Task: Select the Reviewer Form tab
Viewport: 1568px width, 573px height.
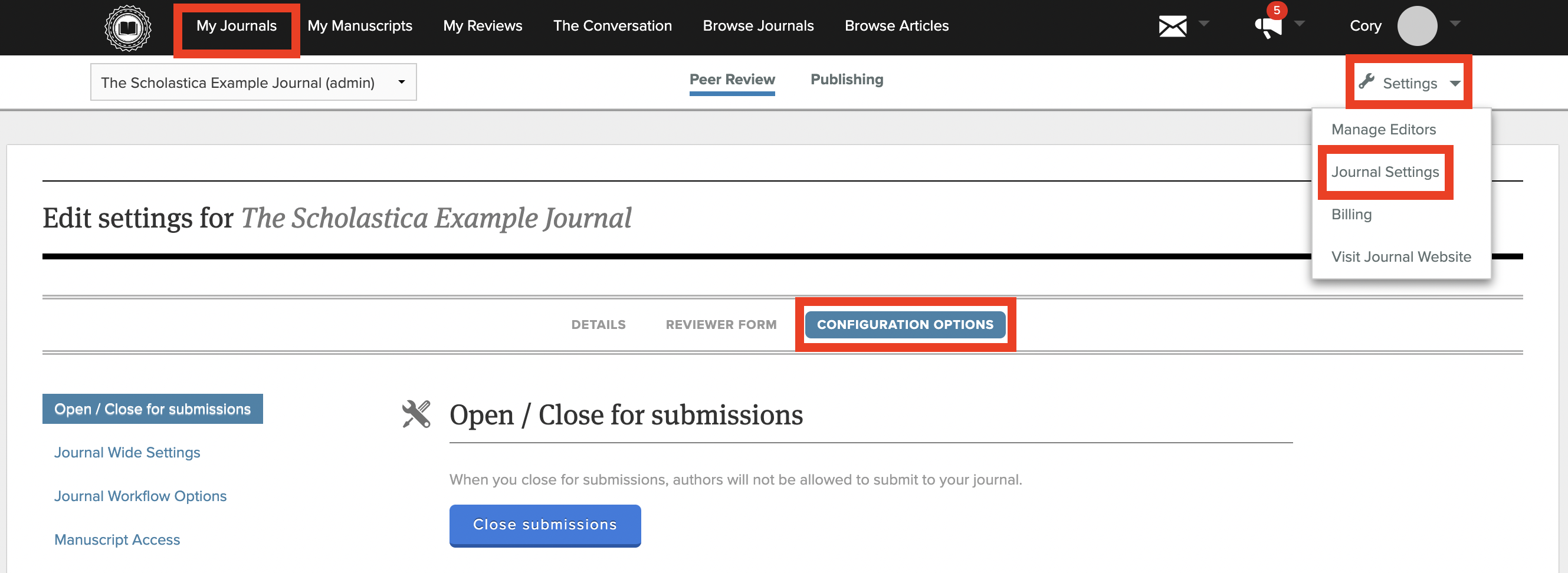Action: point(721,325)
